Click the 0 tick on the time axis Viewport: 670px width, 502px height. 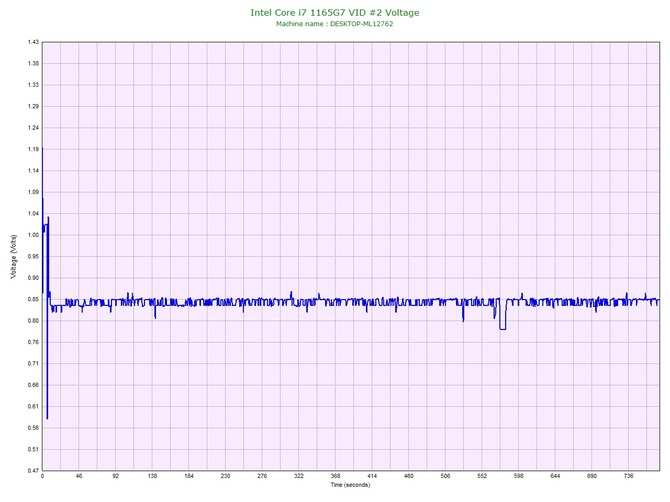tap(42, 476)
